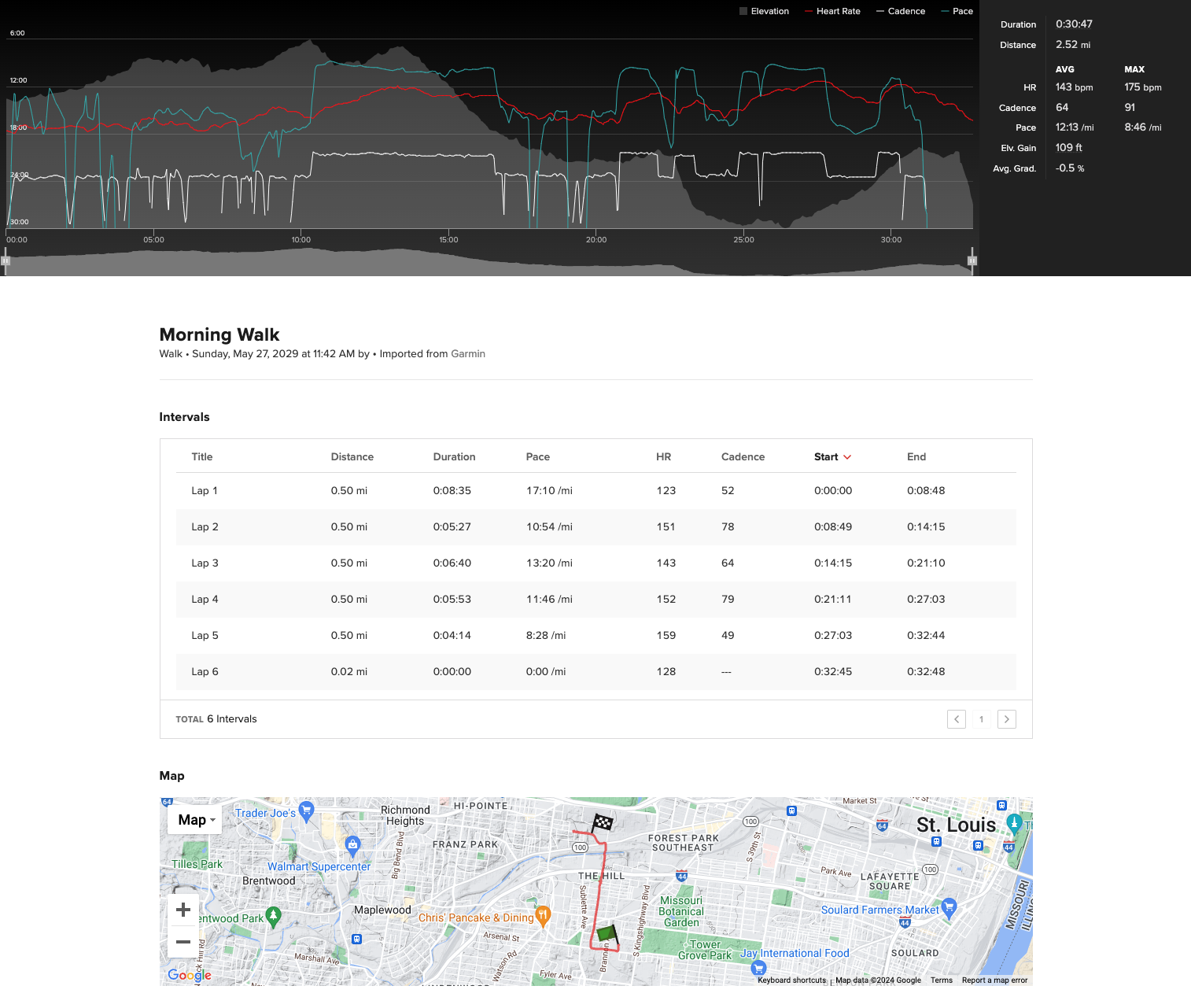Click the 25:00 mark on chart time axis

[x=743, y=240]
